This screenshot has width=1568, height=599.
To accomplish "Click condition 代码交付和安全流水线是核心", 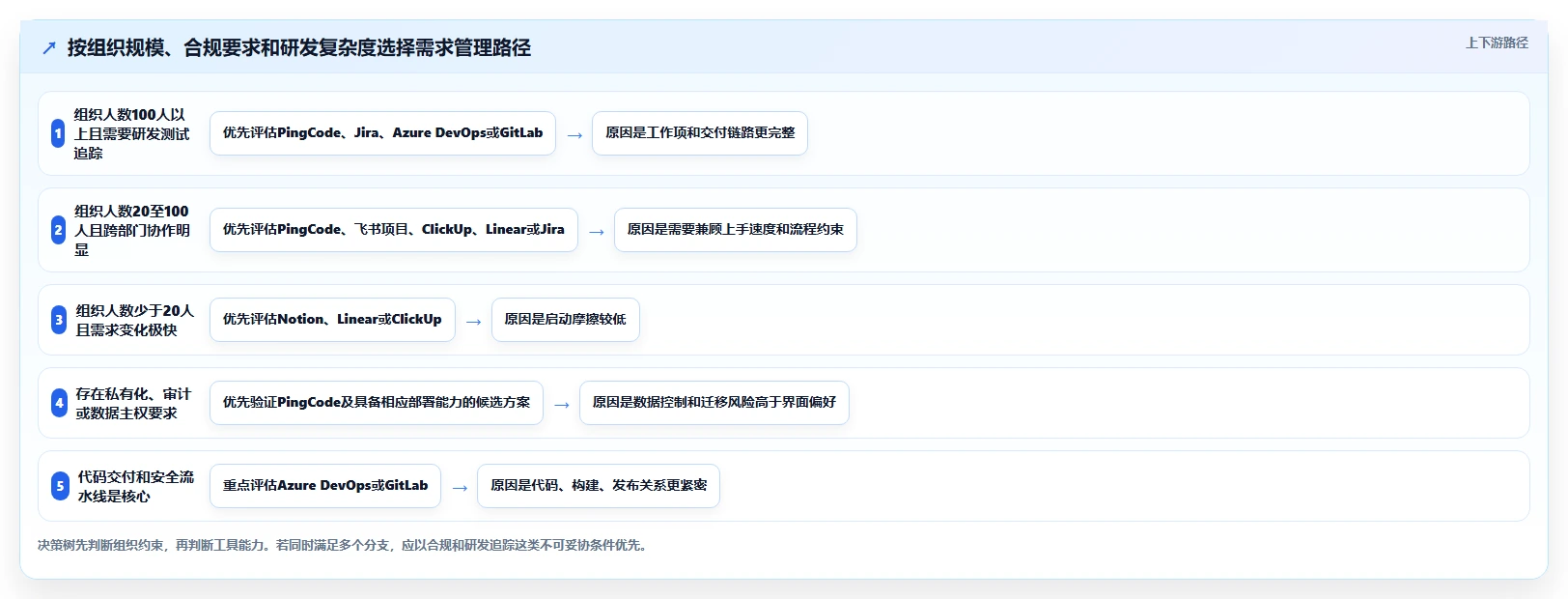I will 135,486.
